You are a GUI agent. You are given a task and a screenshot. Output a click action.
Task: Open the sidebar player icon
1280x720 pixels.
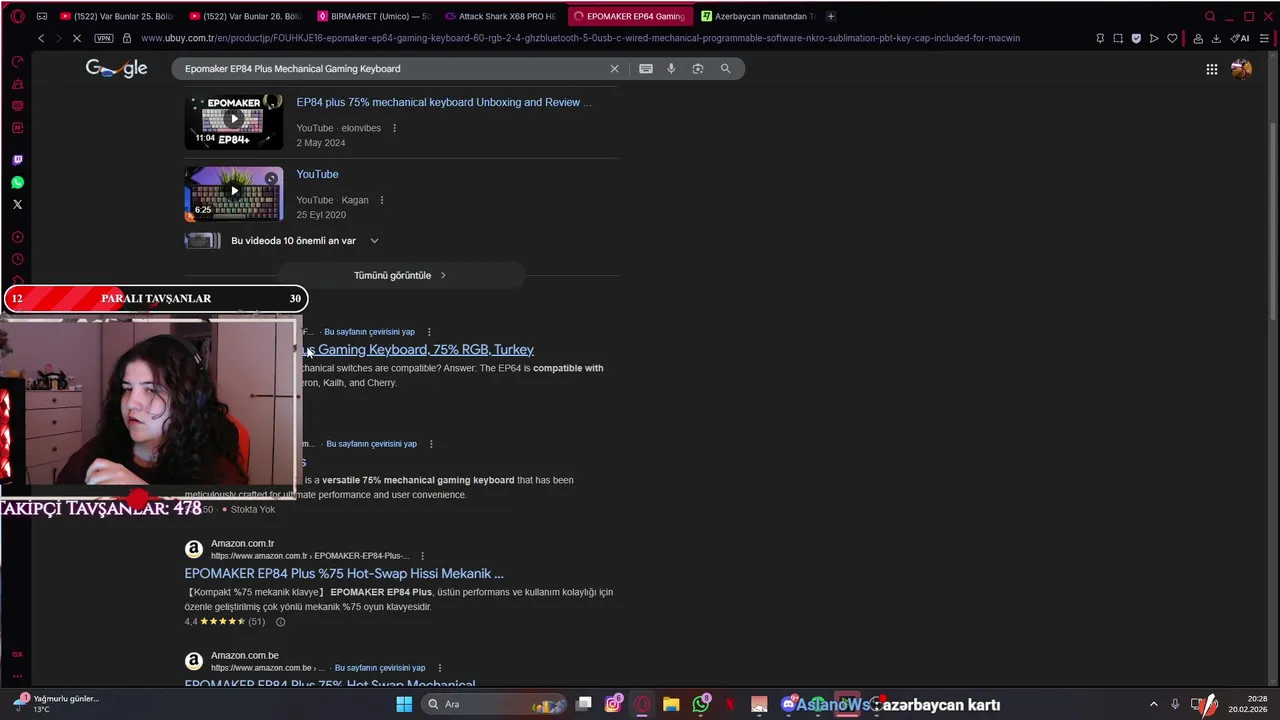[17, 237]
